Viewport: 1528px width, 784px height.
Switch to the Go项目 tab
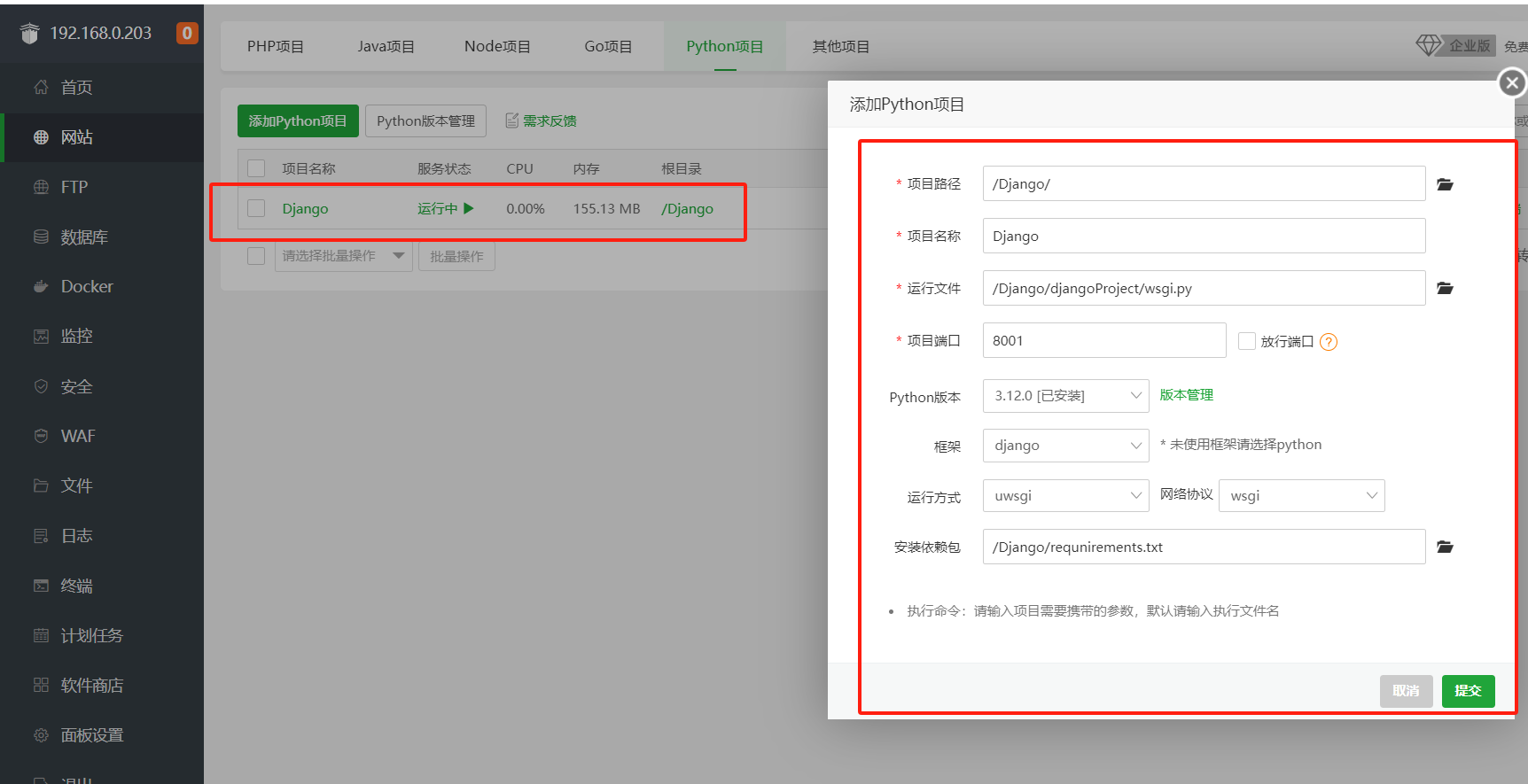[x=608, y=46]
